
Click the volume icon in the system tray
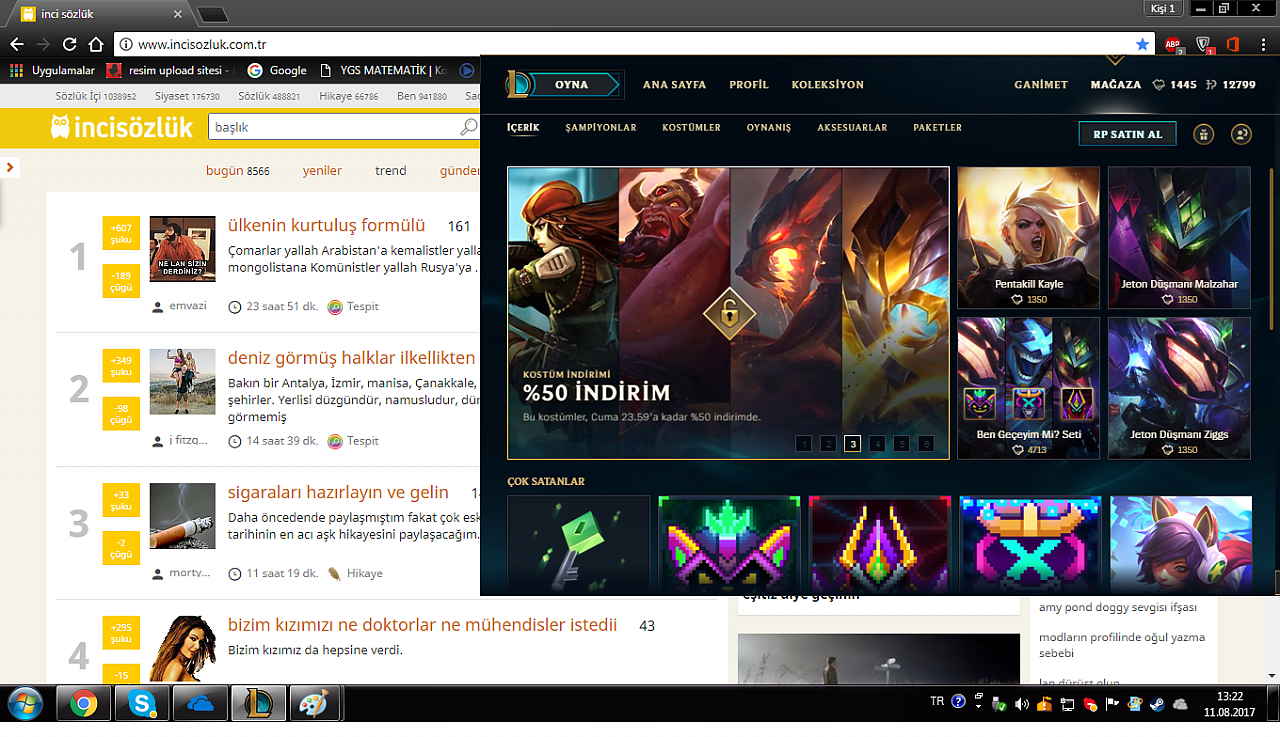tap(1021, 704)
